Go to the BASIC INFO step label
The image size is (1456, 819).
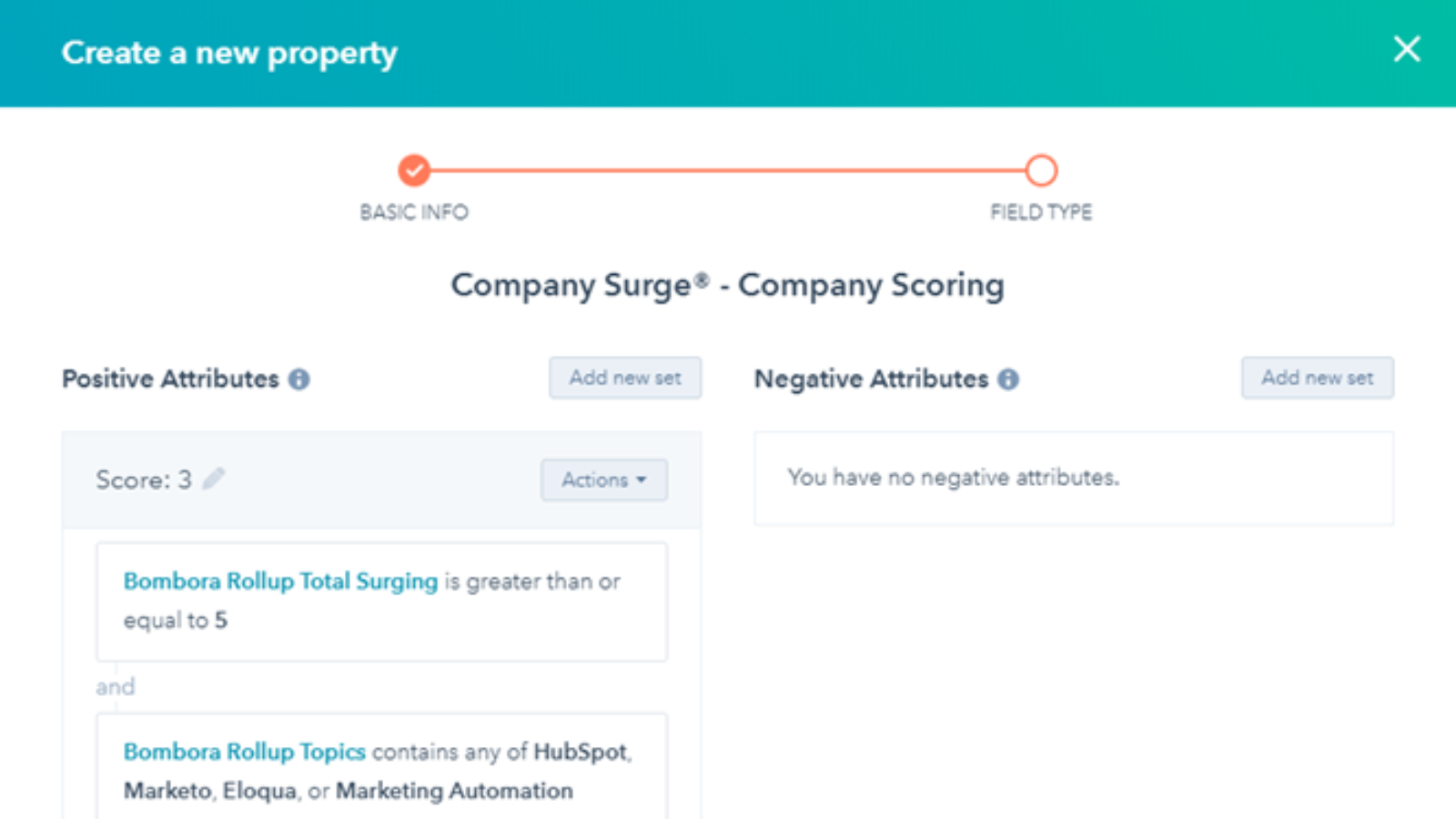pyautogui.click(x=414, y=212)
